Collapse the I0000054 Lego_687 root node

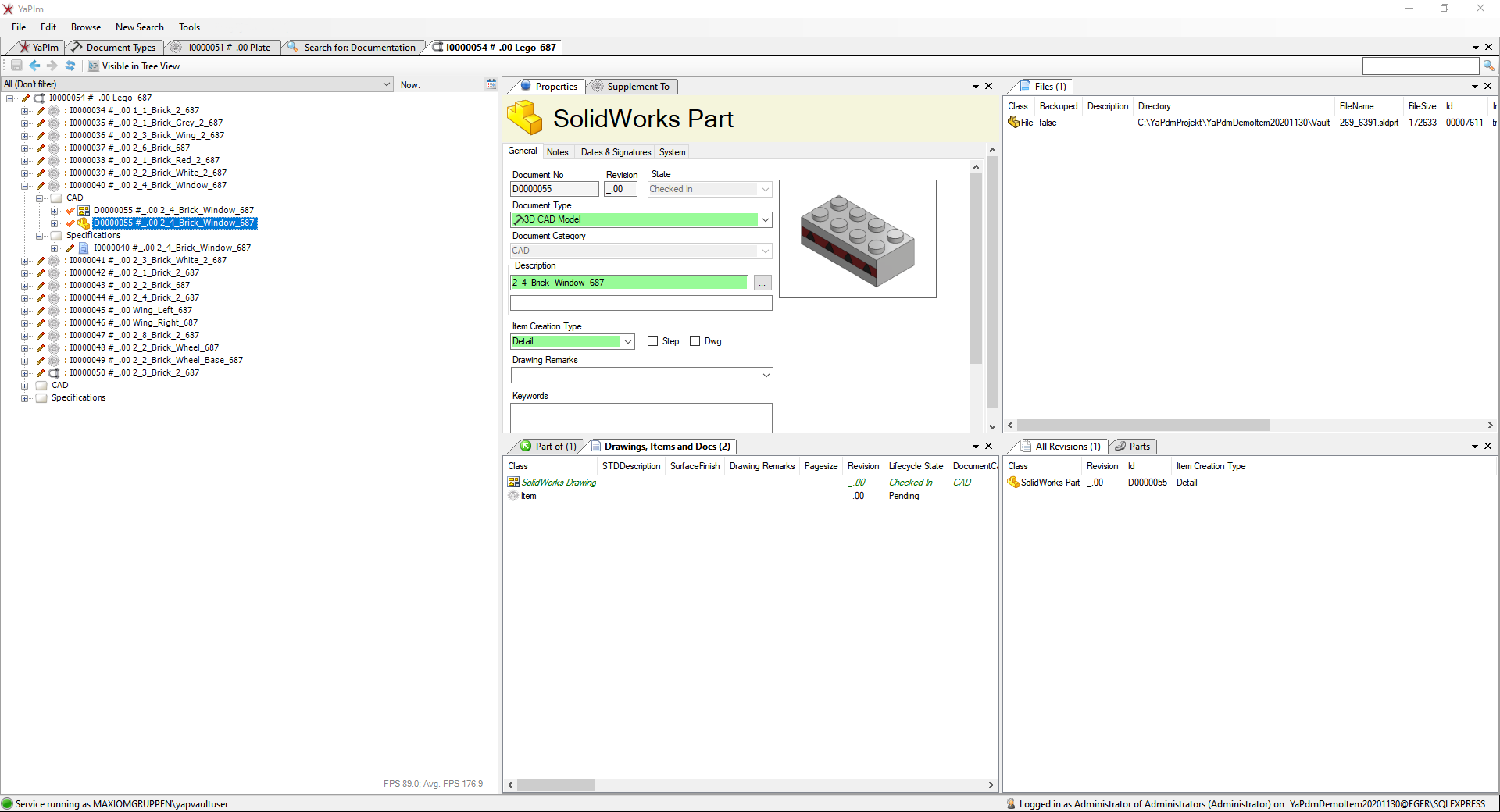(10, 98)
